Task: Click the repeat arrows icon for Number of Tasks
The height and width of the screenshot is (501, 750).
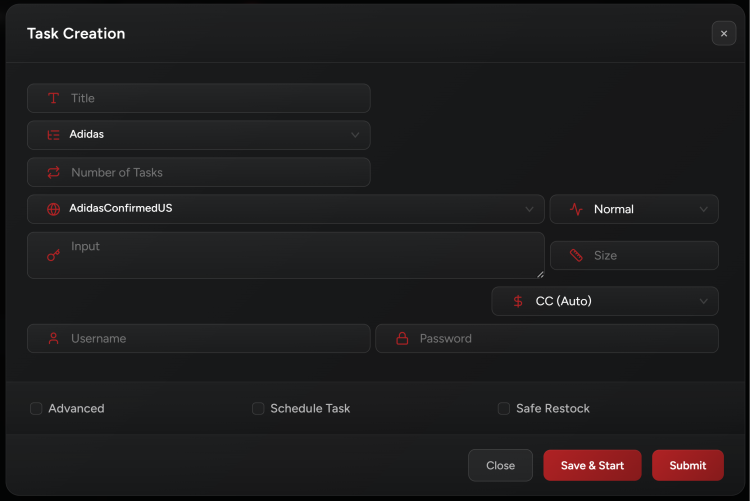Action: coord(53,172)
